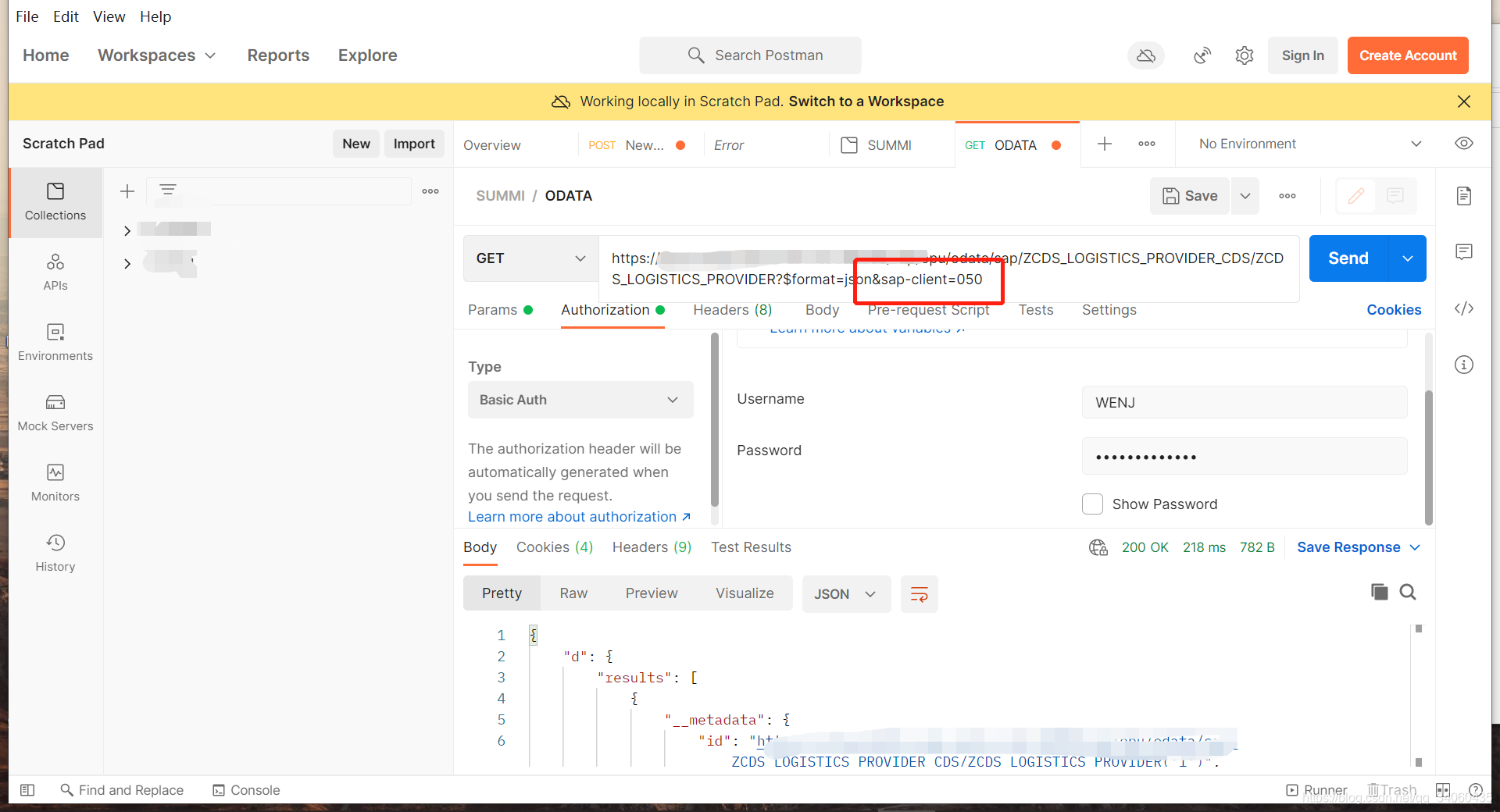Image resolution: width=1500 pixels, height=812 pixels.
Task: Enable the Show Password checkbox
Action: pyautogui.click(x=1092, y=504)
